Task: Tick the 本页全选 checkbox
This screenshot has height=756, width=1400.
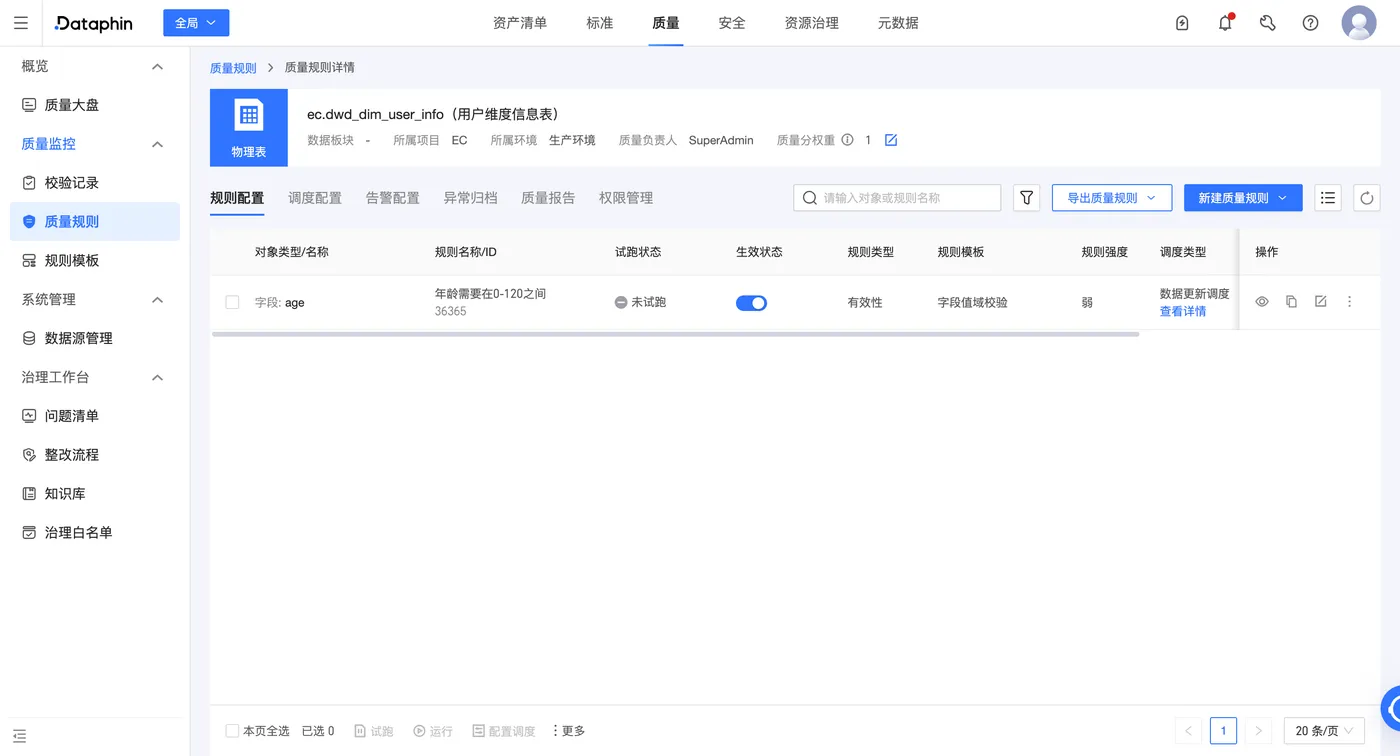Action: point(232,731)
